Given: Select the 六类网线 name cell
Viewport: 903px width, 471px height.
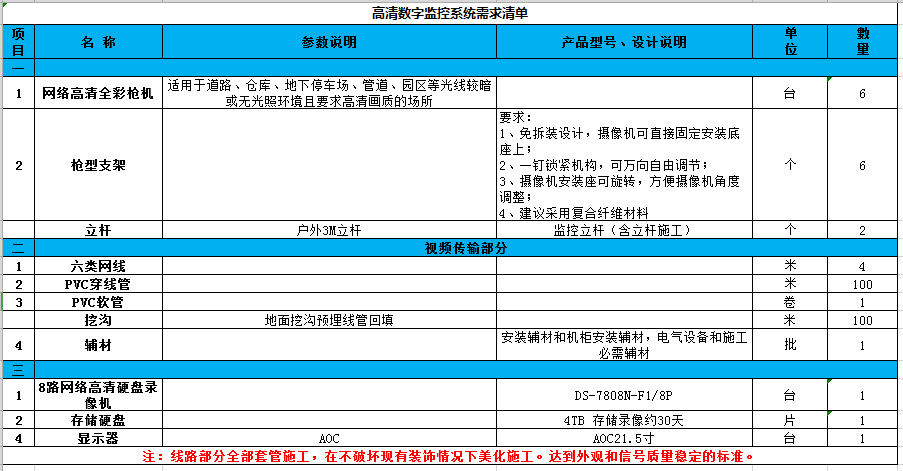Looking at the screenshot, I should tap(97, 266).
